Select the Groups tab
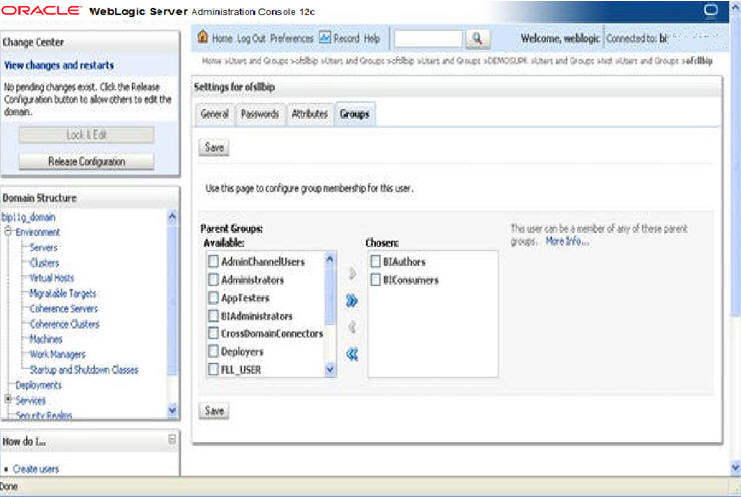 [x=354, y=114]
